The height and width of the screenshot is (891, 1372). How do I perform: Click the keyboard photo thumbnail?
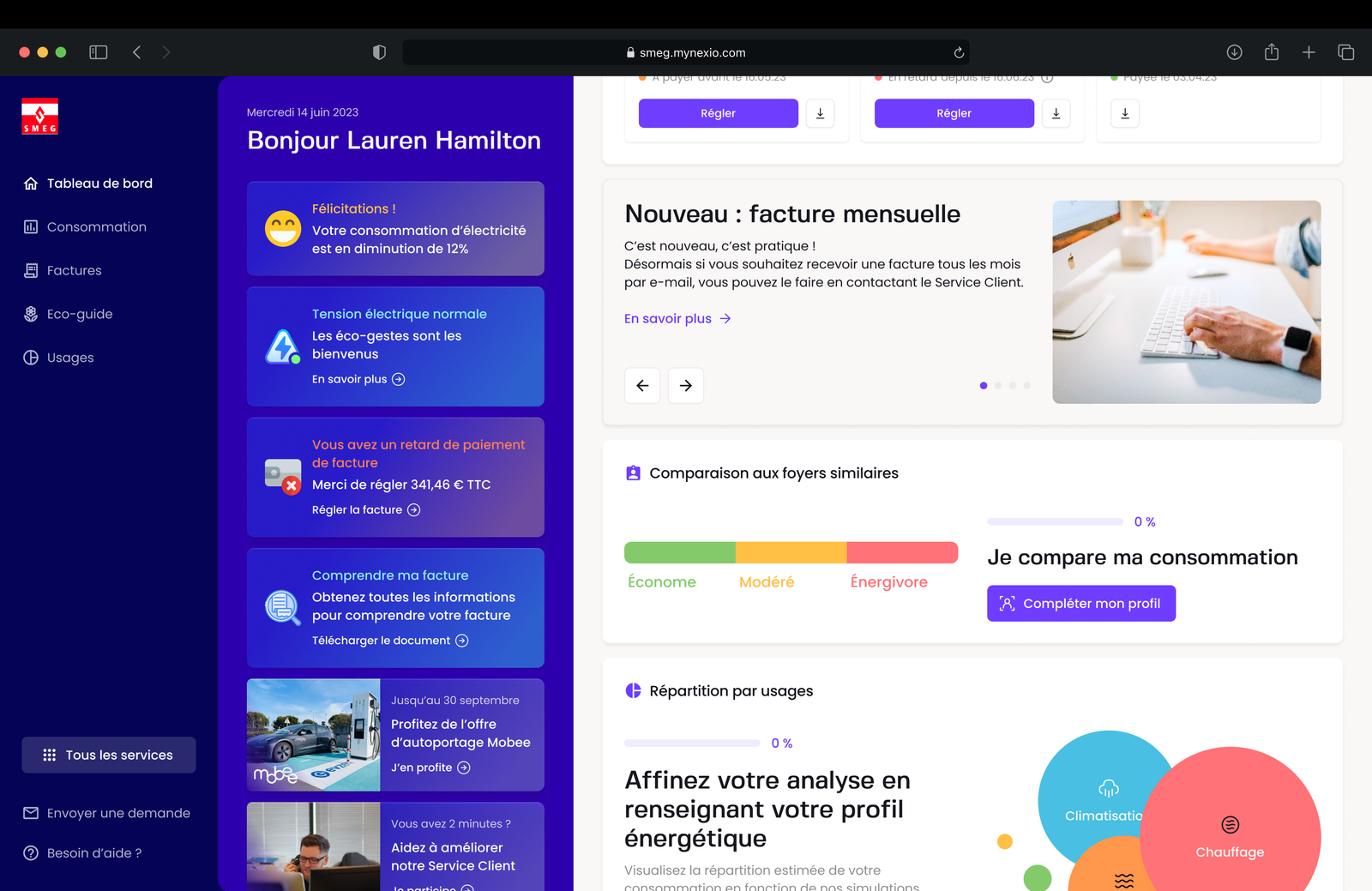[x=1187, y=302]
